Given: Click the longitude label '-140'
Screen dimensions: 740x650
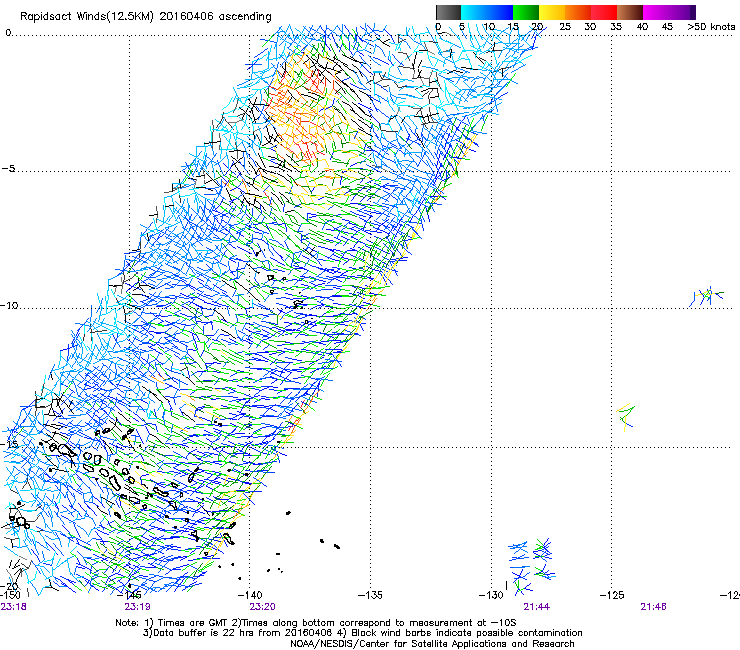Looking at the screenshot, I should (x=250, y=595).
